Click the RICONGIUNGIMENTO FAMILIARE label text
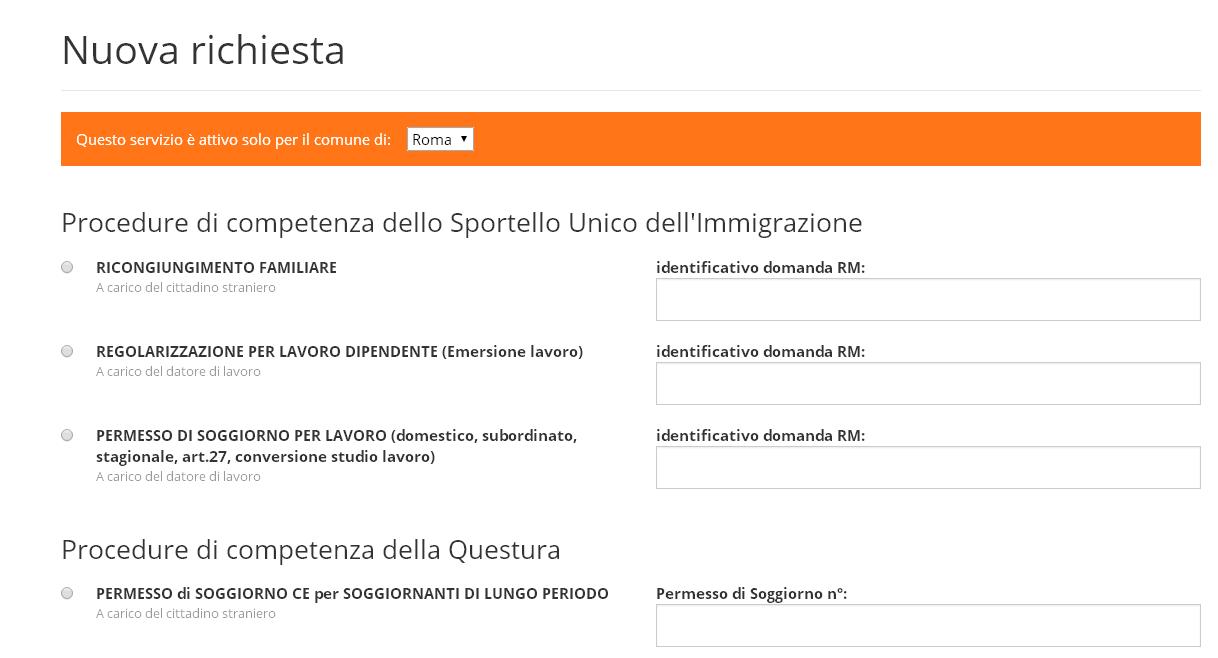 [216, 268]
